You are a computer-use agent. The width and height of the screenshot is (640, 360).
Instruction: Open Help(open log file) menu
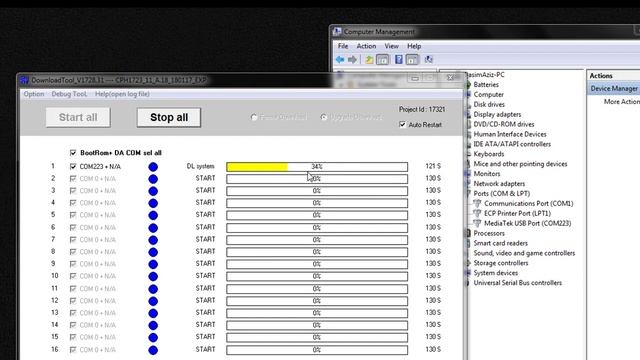[x=122, y=94]
